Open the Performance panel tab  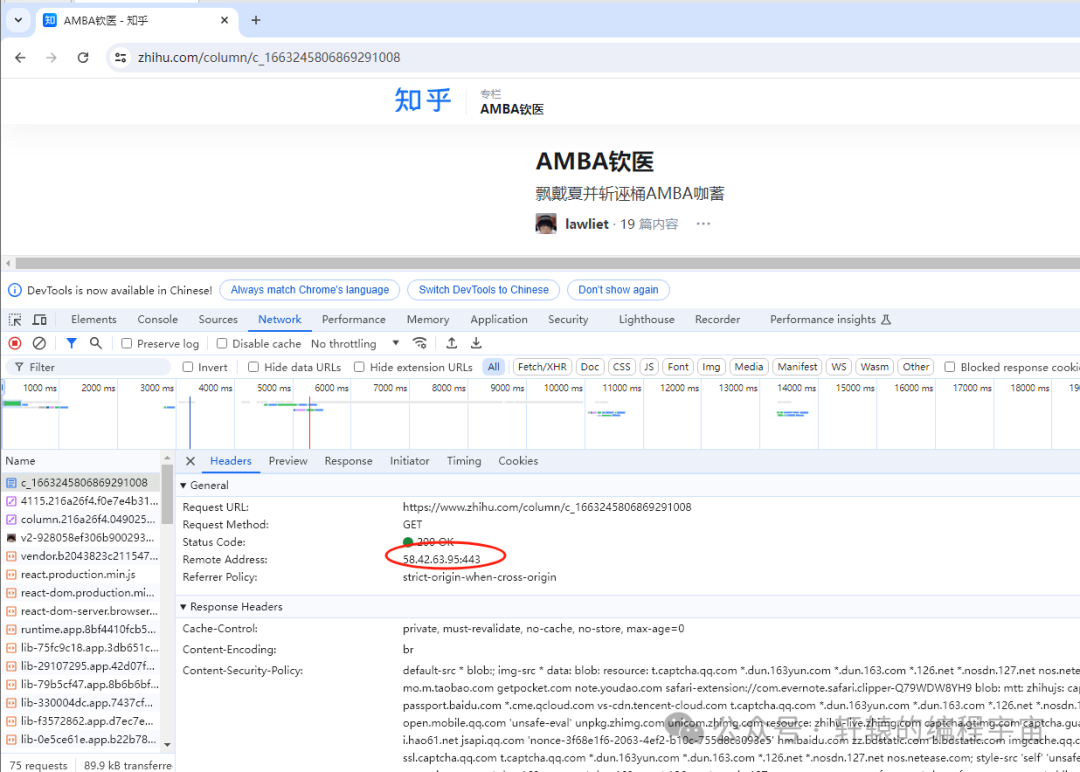353,320
